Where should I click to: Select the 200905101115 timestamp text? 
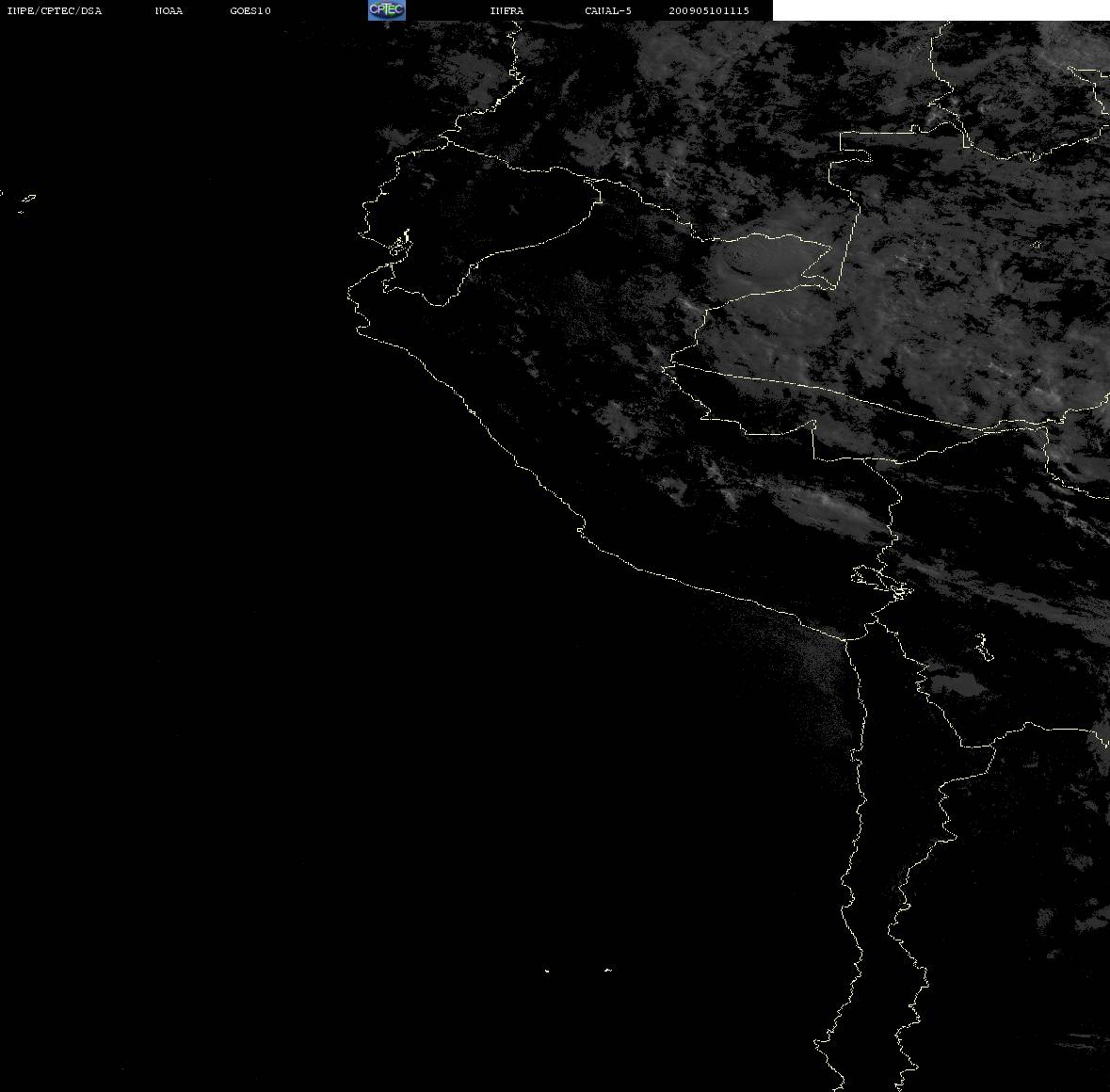709,10
